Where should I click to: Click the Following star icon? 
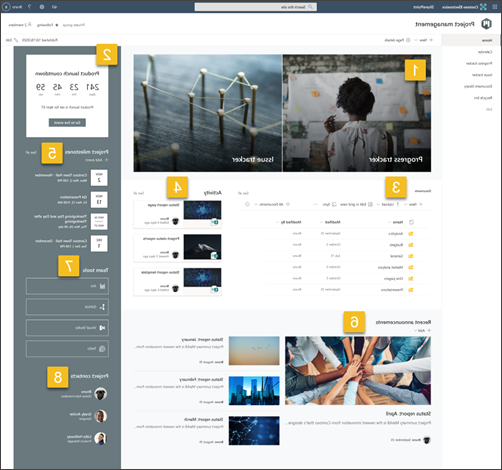57,25
